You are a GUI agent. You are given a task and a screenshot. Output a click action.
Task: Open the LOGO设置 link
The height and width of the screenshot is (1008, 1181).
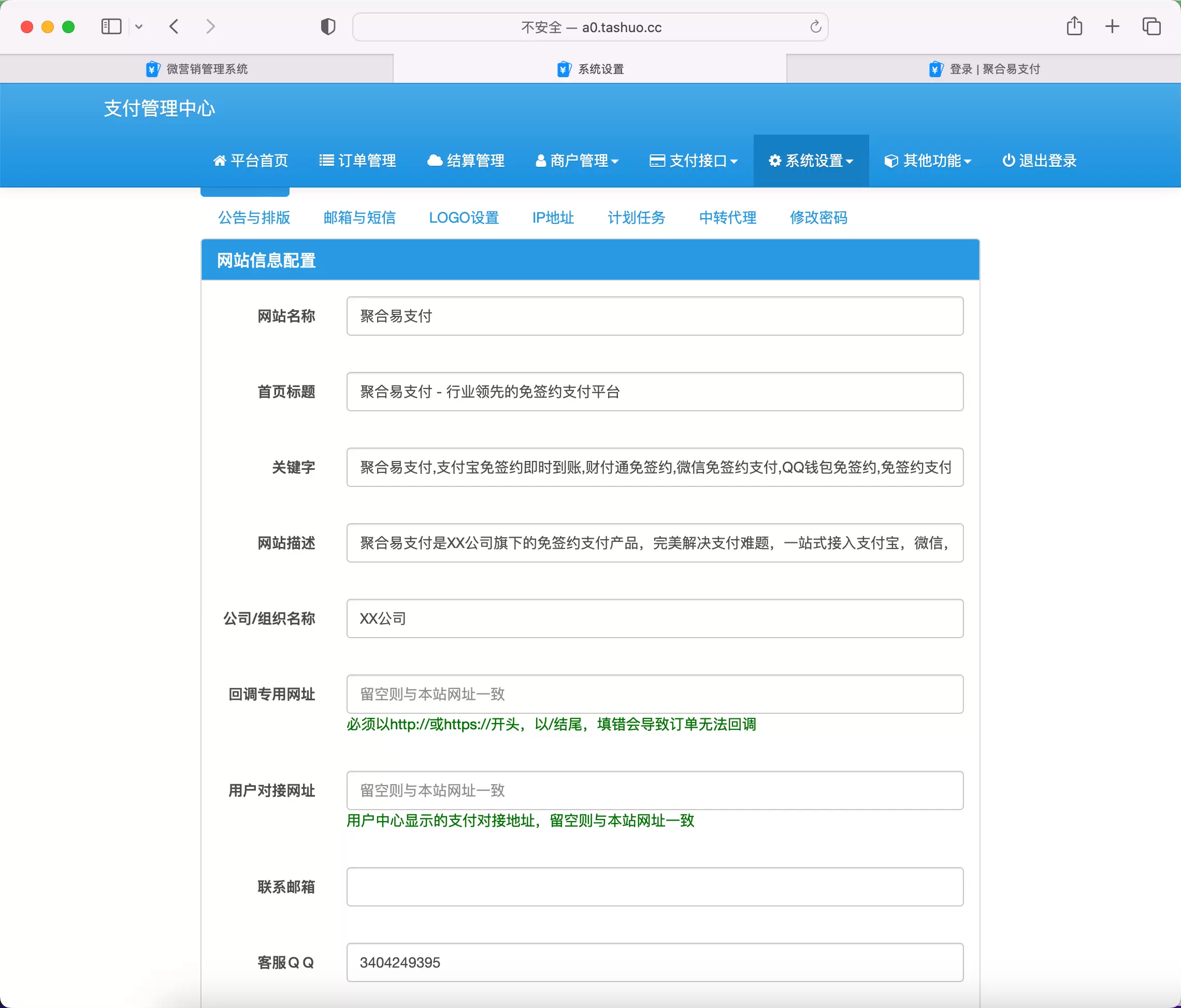pyautogui.click(x=464, y=218)
